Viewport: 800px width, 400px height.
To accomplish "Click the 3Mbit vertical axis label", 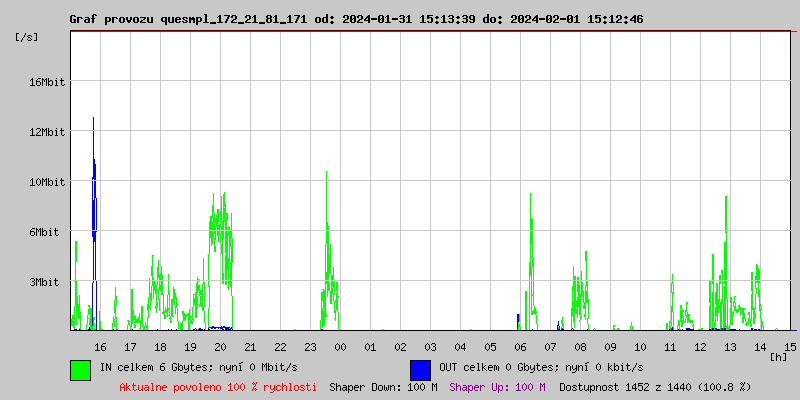I will click(46, 282).
